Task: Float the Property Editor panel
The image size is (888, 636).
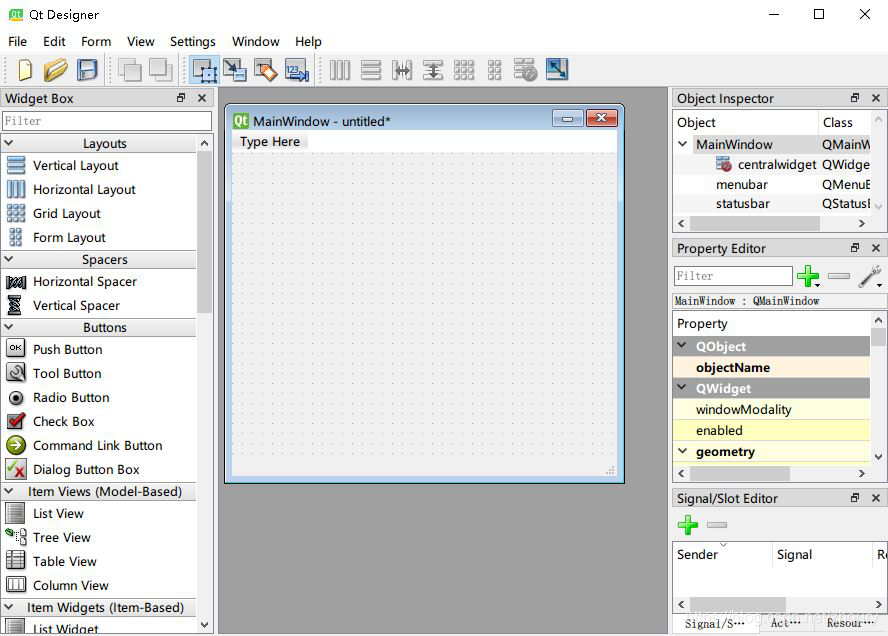Action: pyautogui.click(x=855, y=248)
